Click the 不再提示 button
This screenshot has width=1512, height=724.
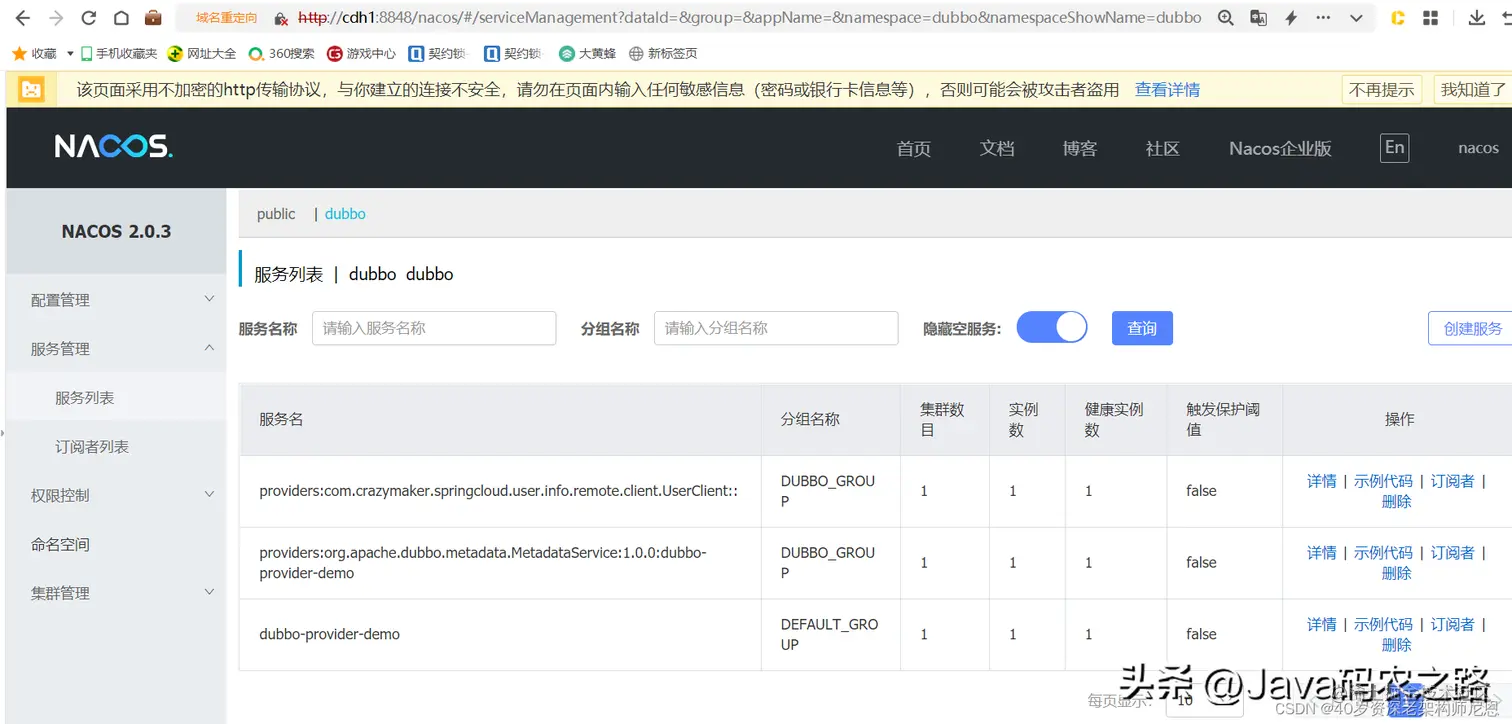1381,90
